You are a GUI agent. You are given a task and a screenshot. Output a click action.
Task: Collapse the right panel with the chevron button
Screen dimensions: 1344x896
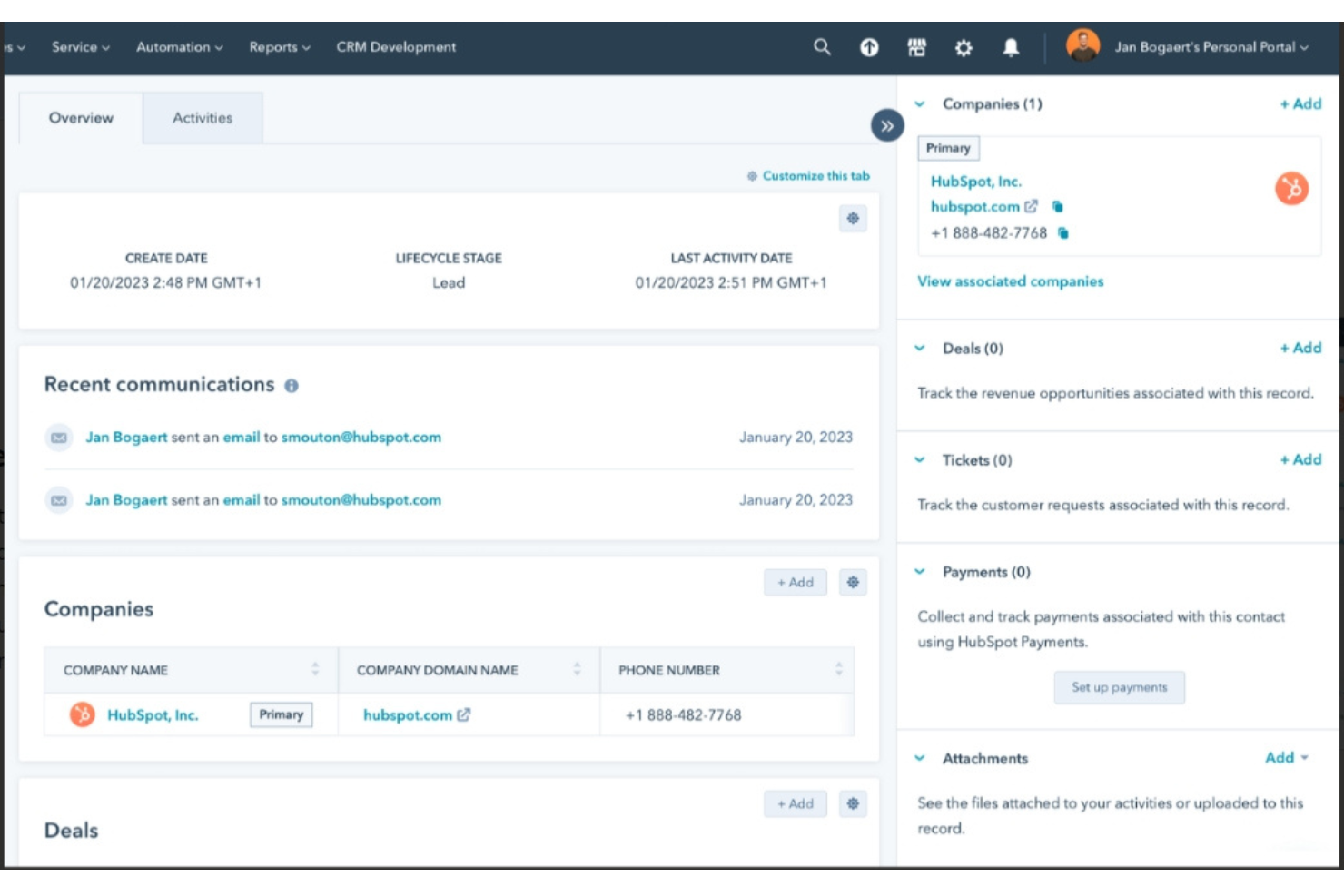click(887, 127)
